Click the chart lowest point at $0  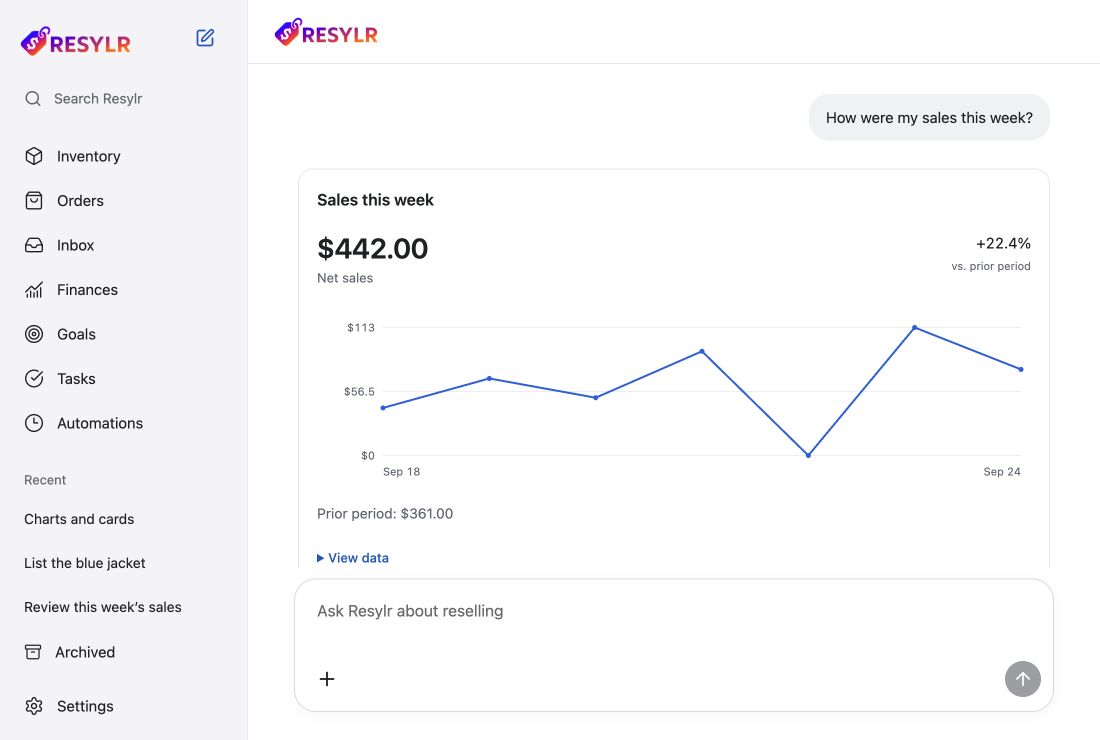click(808, 455)
